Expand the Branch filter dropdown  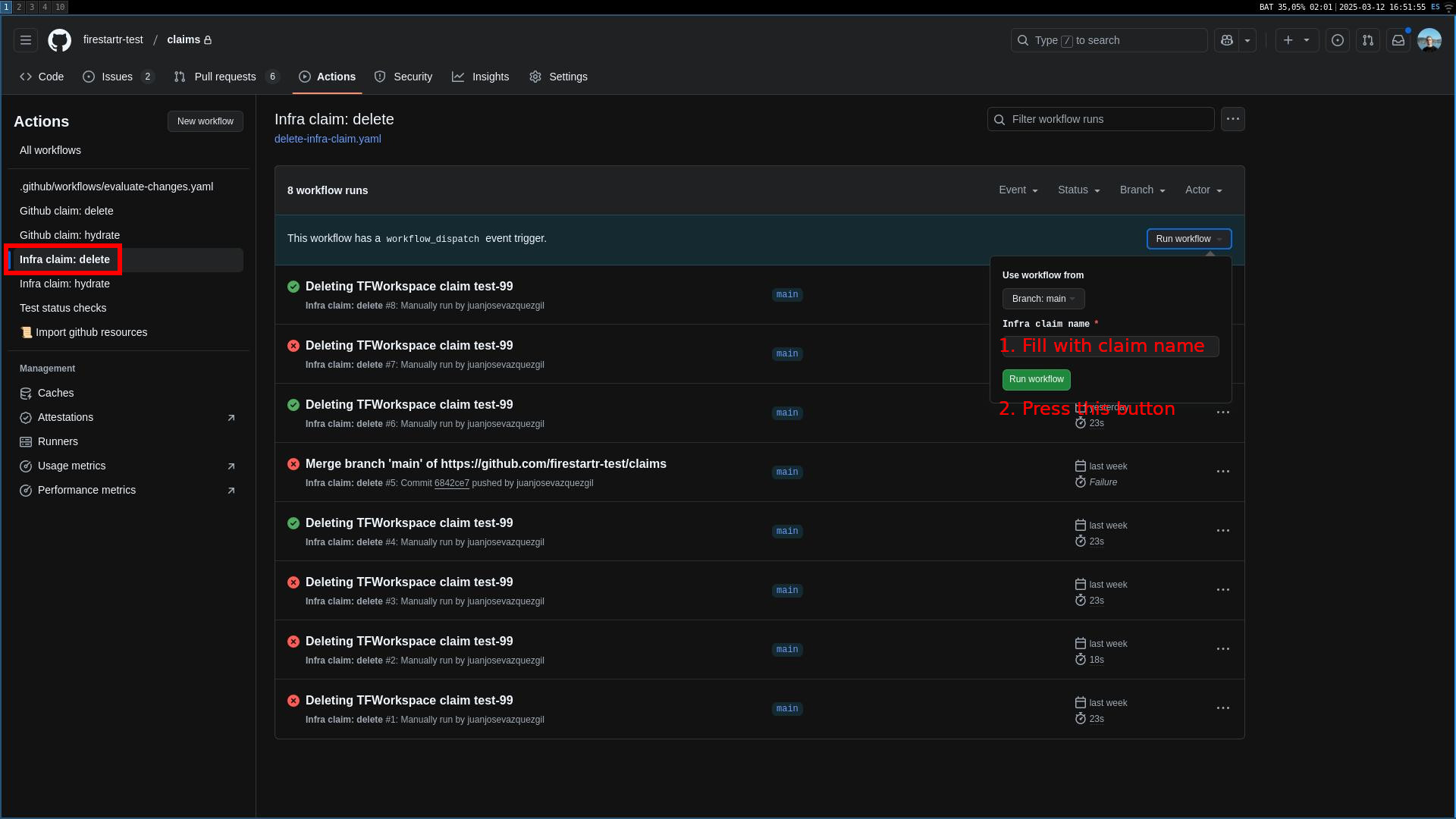1142,190
